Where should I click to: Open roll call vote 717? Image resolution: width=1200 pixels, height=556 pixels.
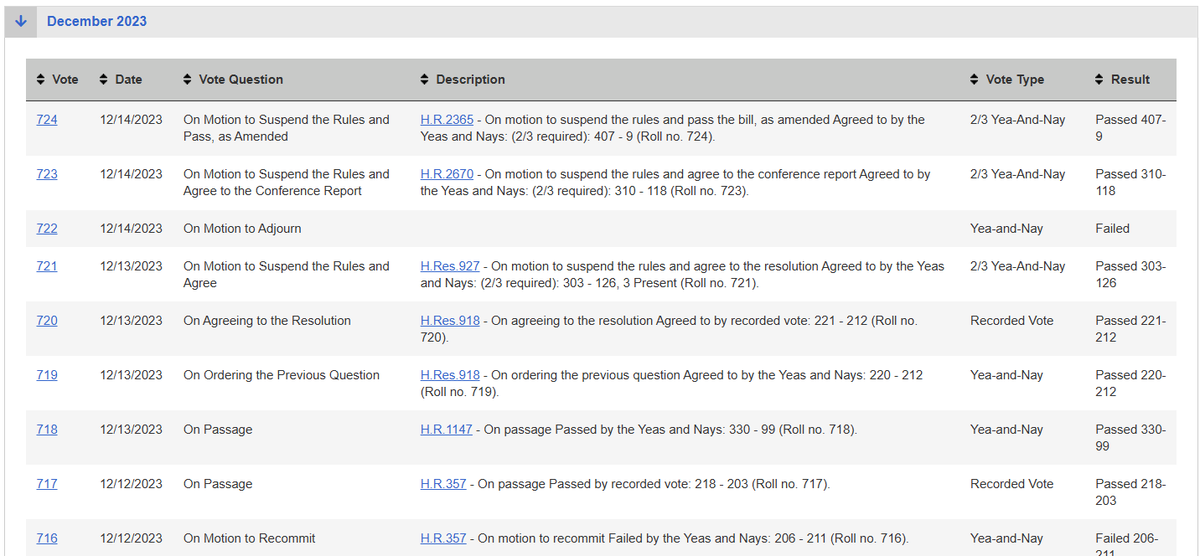46,484
